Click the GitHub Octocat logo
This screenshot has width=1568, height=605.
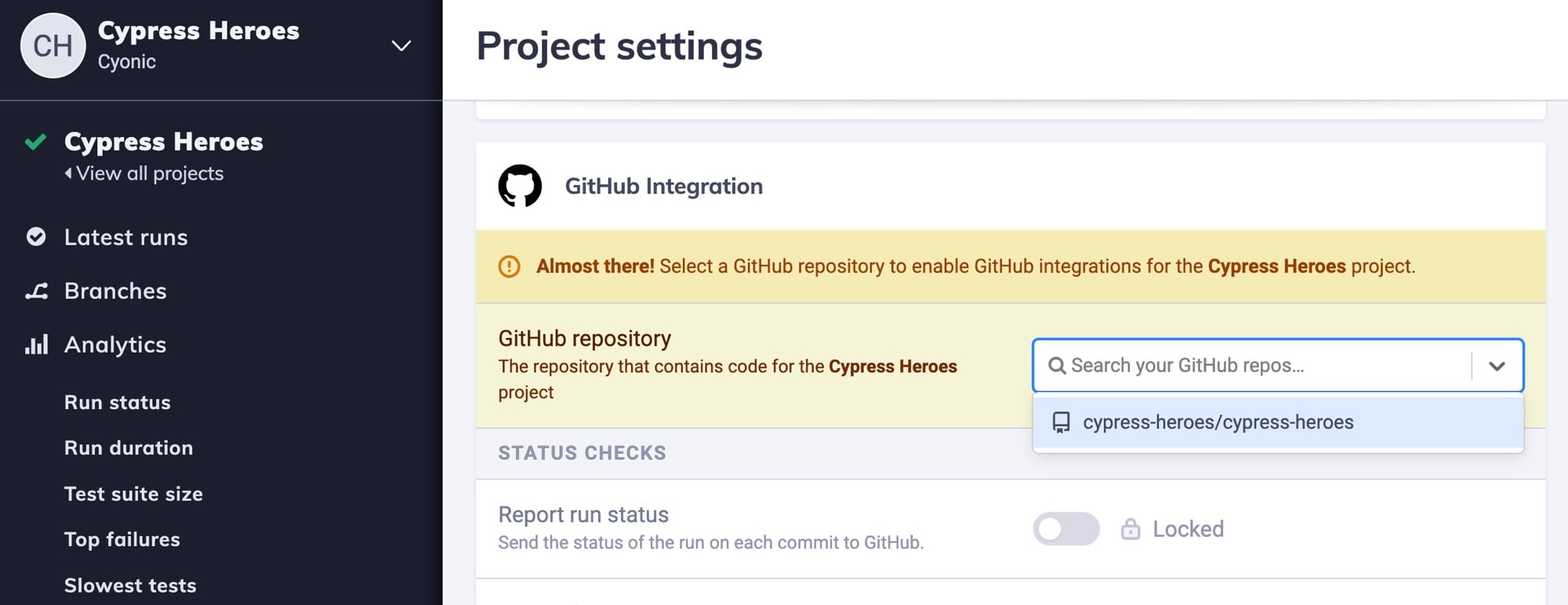(520, 186)
